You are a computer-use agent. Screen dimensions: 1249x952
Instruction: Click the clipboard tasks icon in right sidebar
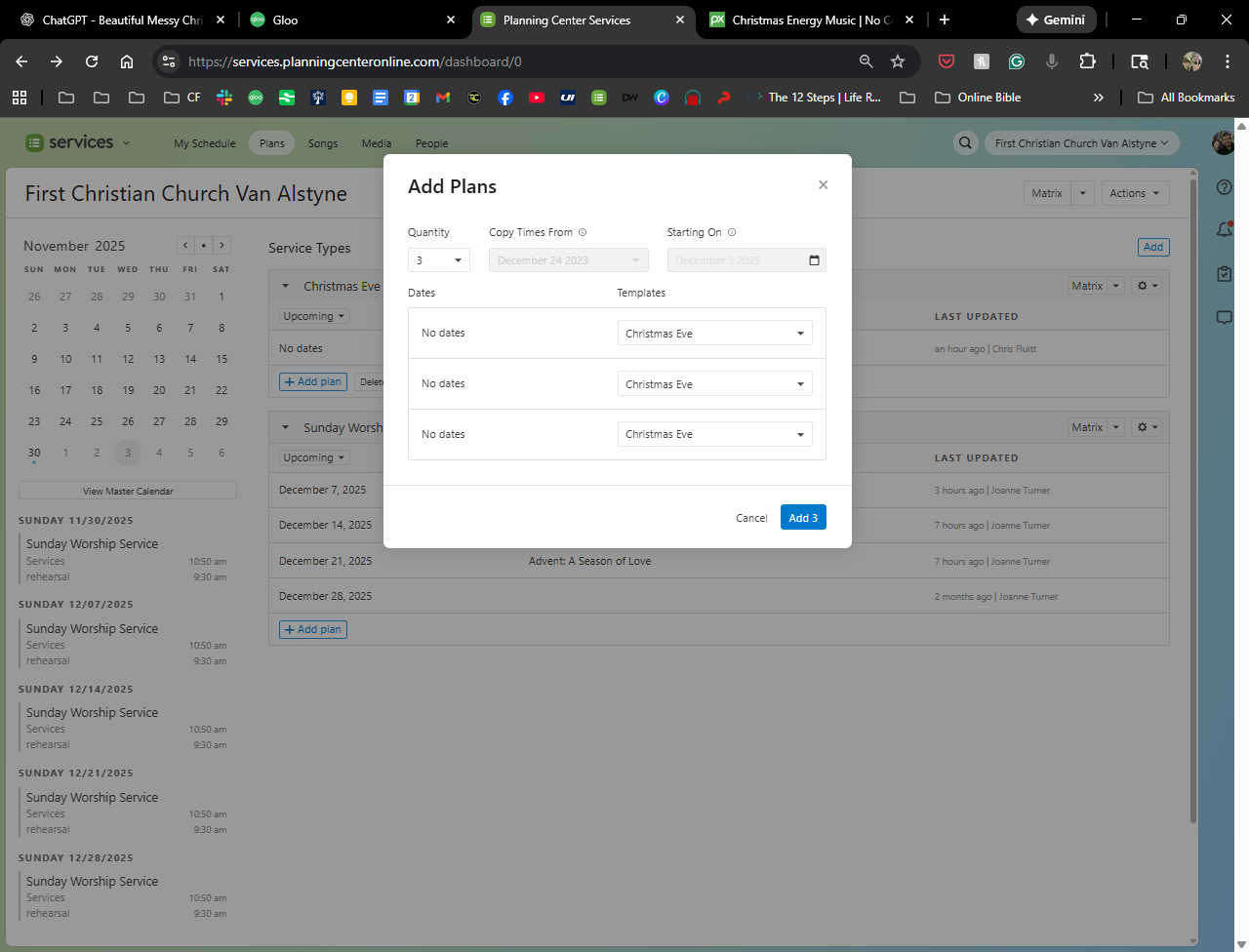coord(1225,274)
